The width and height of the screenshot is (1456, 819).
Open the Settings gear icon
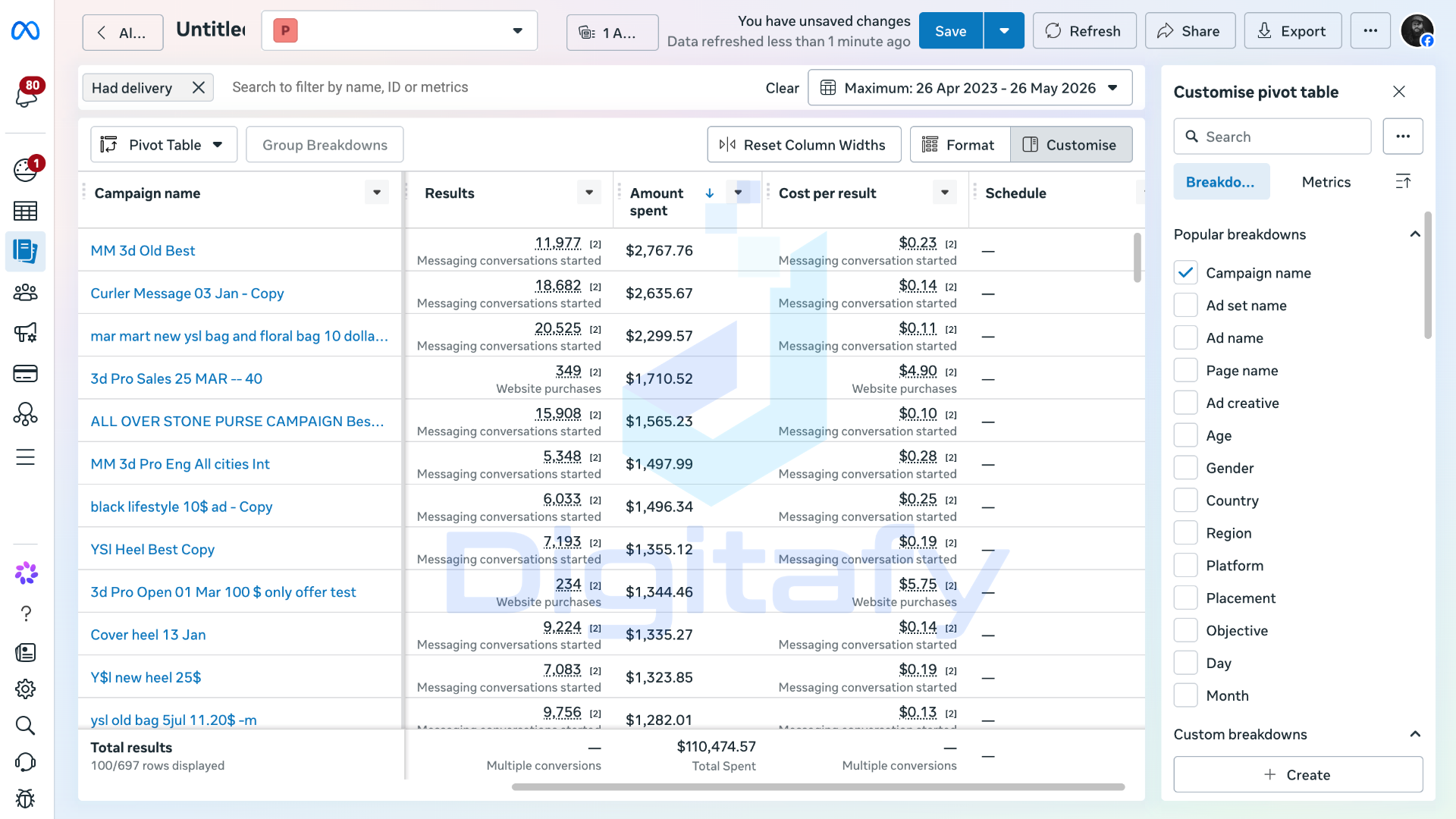(26, 689)
